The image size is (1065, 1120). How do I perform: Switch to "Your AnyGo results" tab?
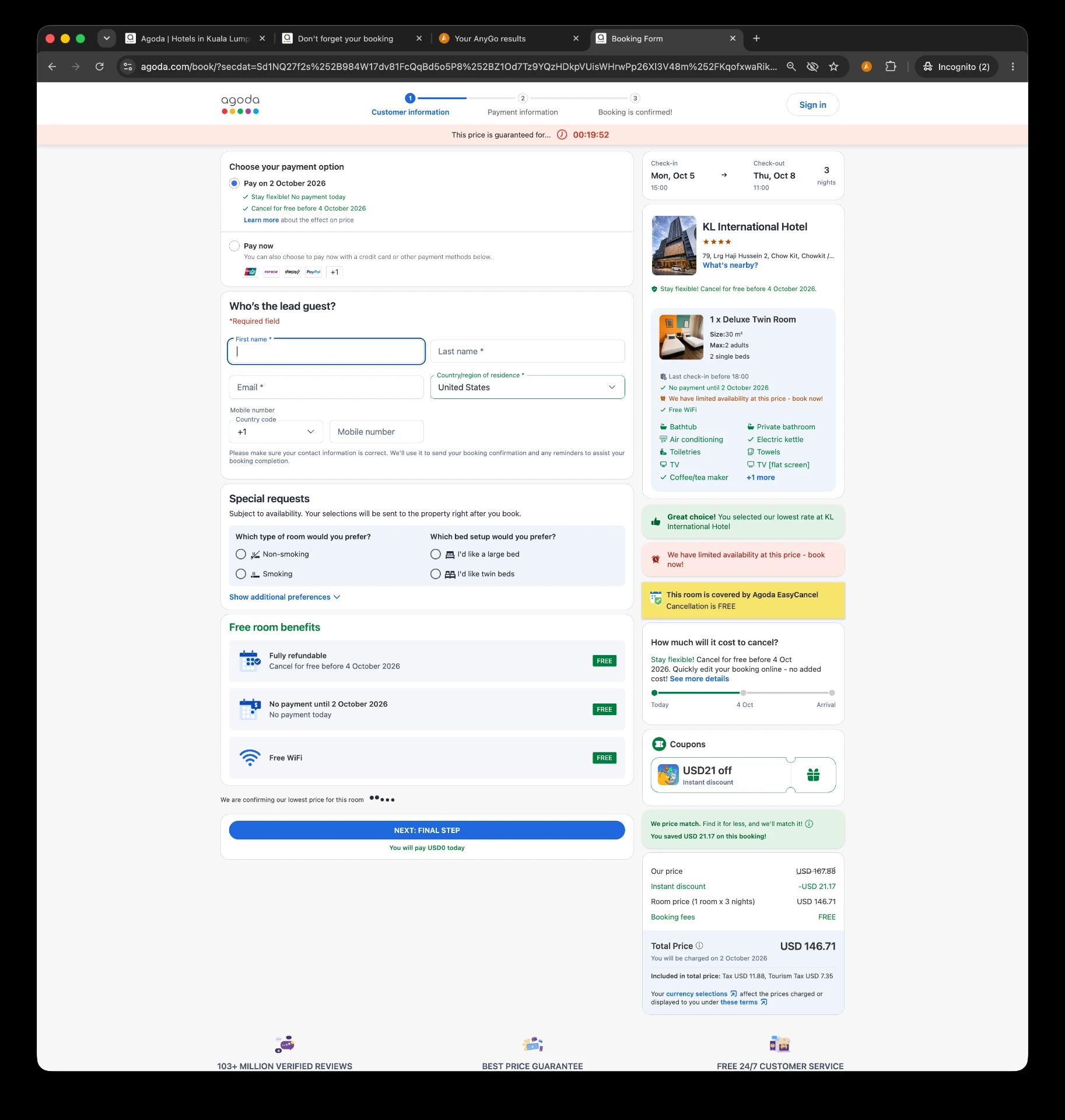pyautogui.click(x=509, y=38)
